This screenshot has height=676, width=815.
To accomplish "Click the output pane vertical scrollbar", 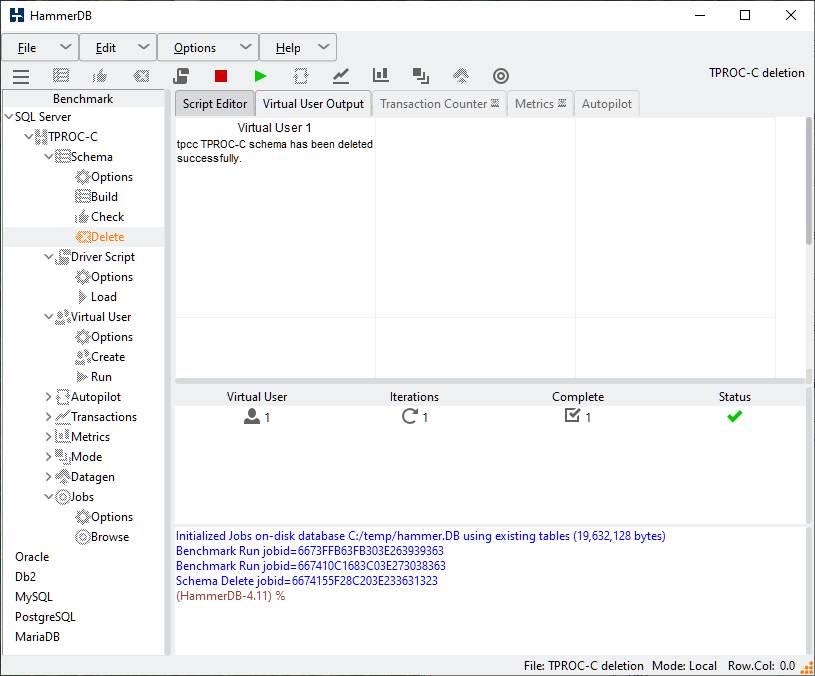I will (x=809, y=181).
